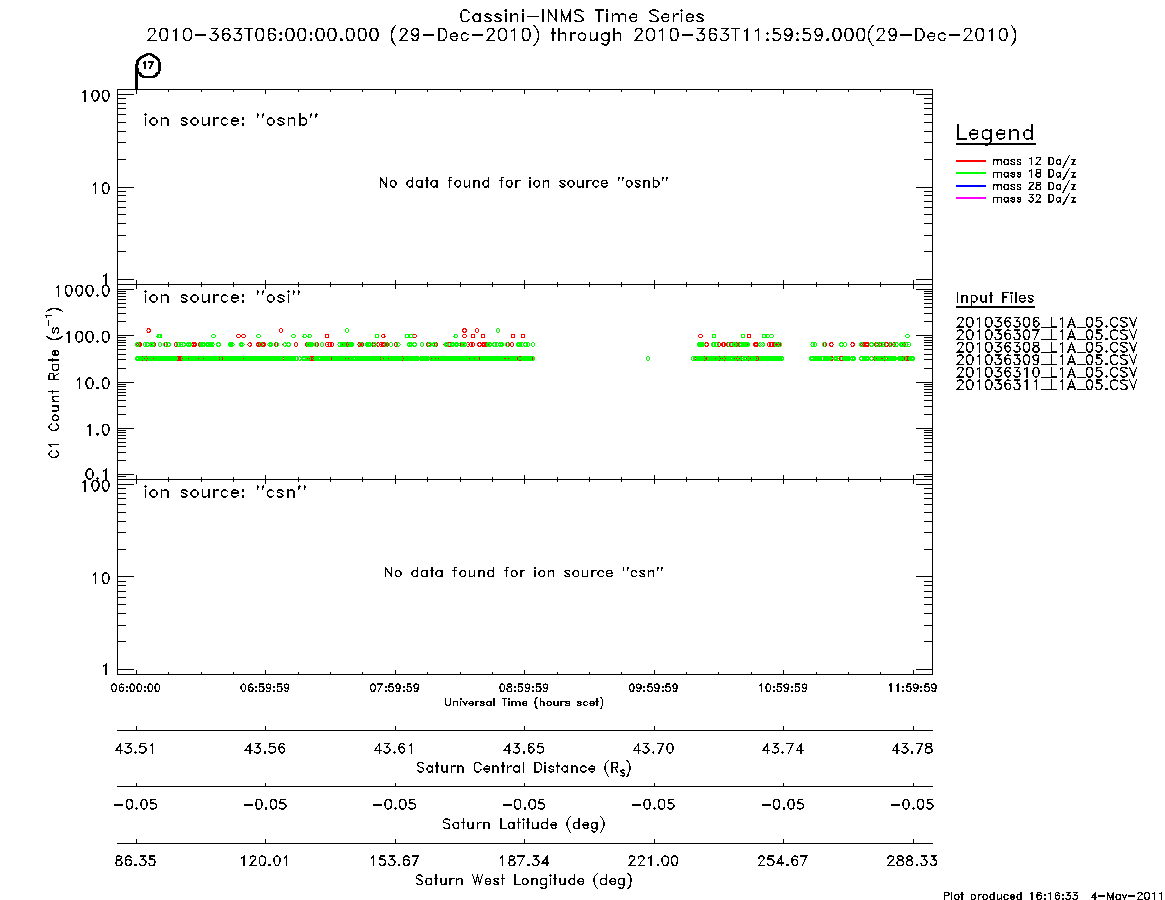
Task: Click the 'Universal Time (hours scet)' axis label
Action: [524, 702]
